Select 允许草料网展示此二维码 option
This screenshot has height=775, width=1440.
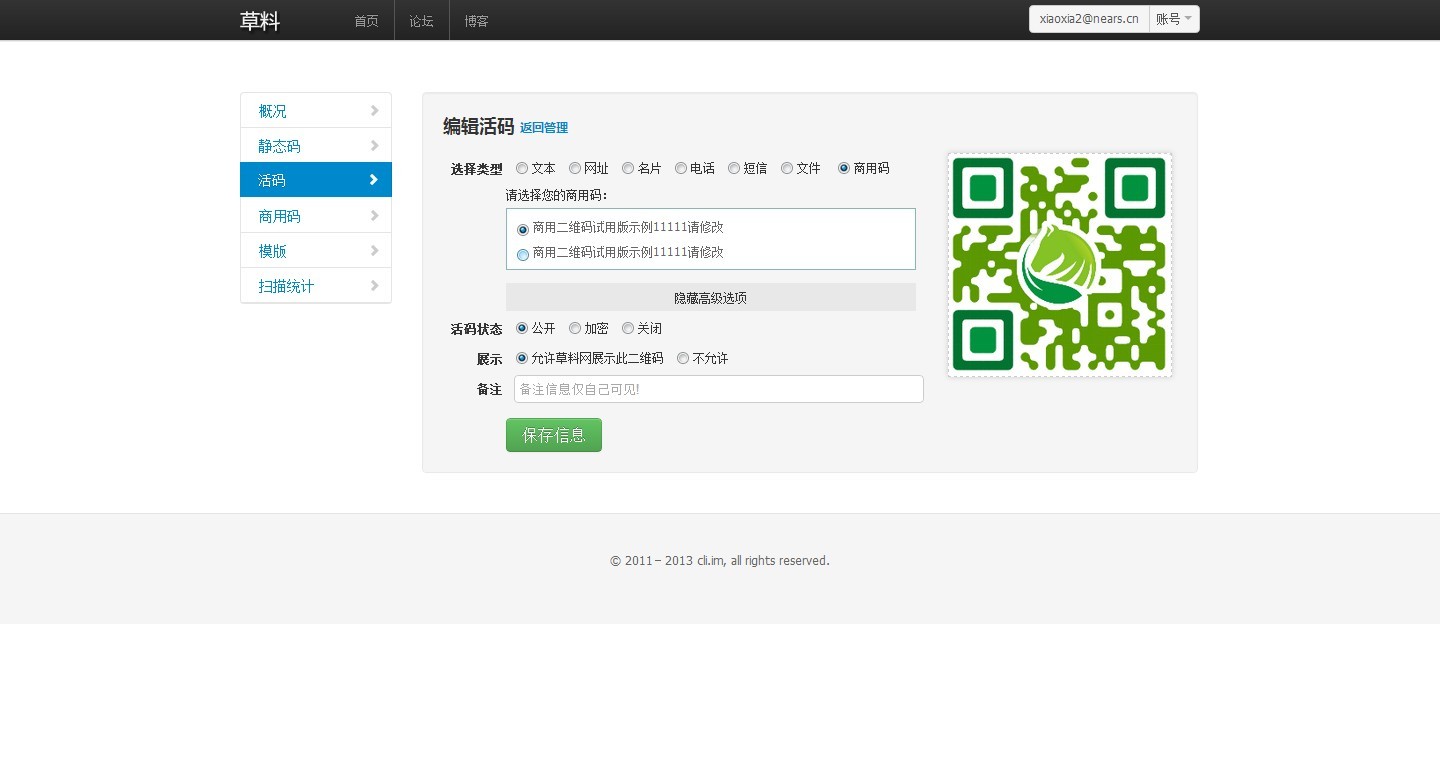pos(522,358)
